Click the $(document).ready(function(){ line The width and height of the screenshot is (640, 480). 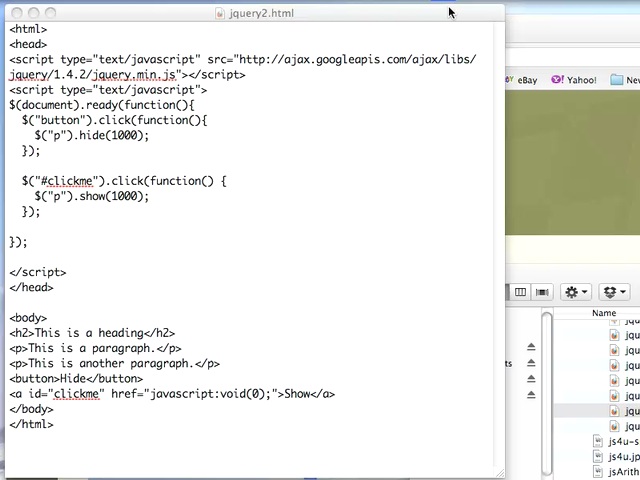tap(102, 105)
